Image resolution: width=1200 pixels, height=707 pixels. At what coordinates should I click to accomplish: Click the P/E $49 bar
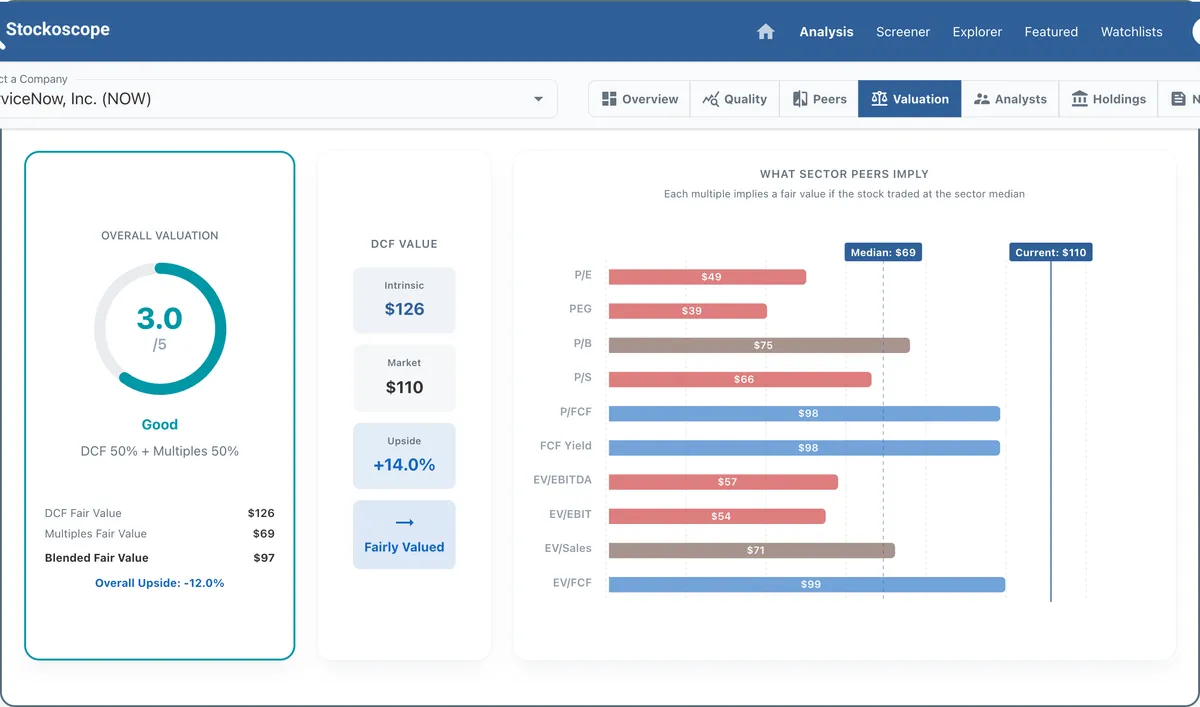(x=707, y=277)
